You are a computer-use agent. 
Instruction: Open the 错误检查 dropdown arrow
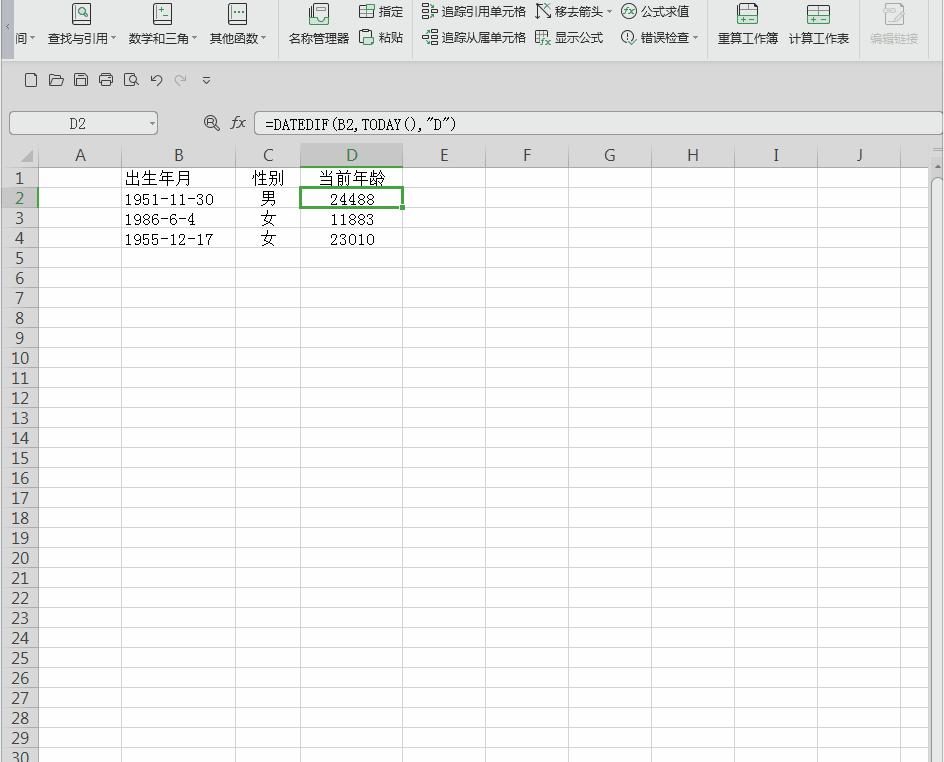tap(696, 38)
